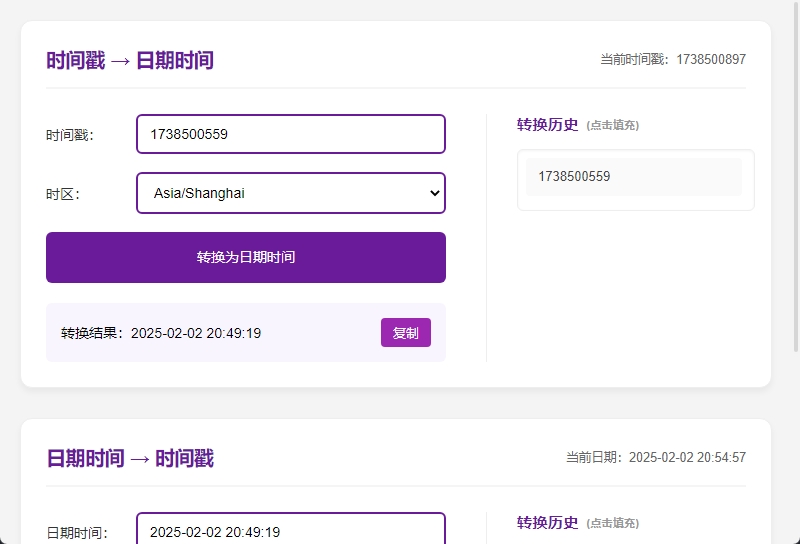Image resolution: width=800 pixels, height=544 pixels.
Task: Click the 时区: label
Action: coord(63,194)
